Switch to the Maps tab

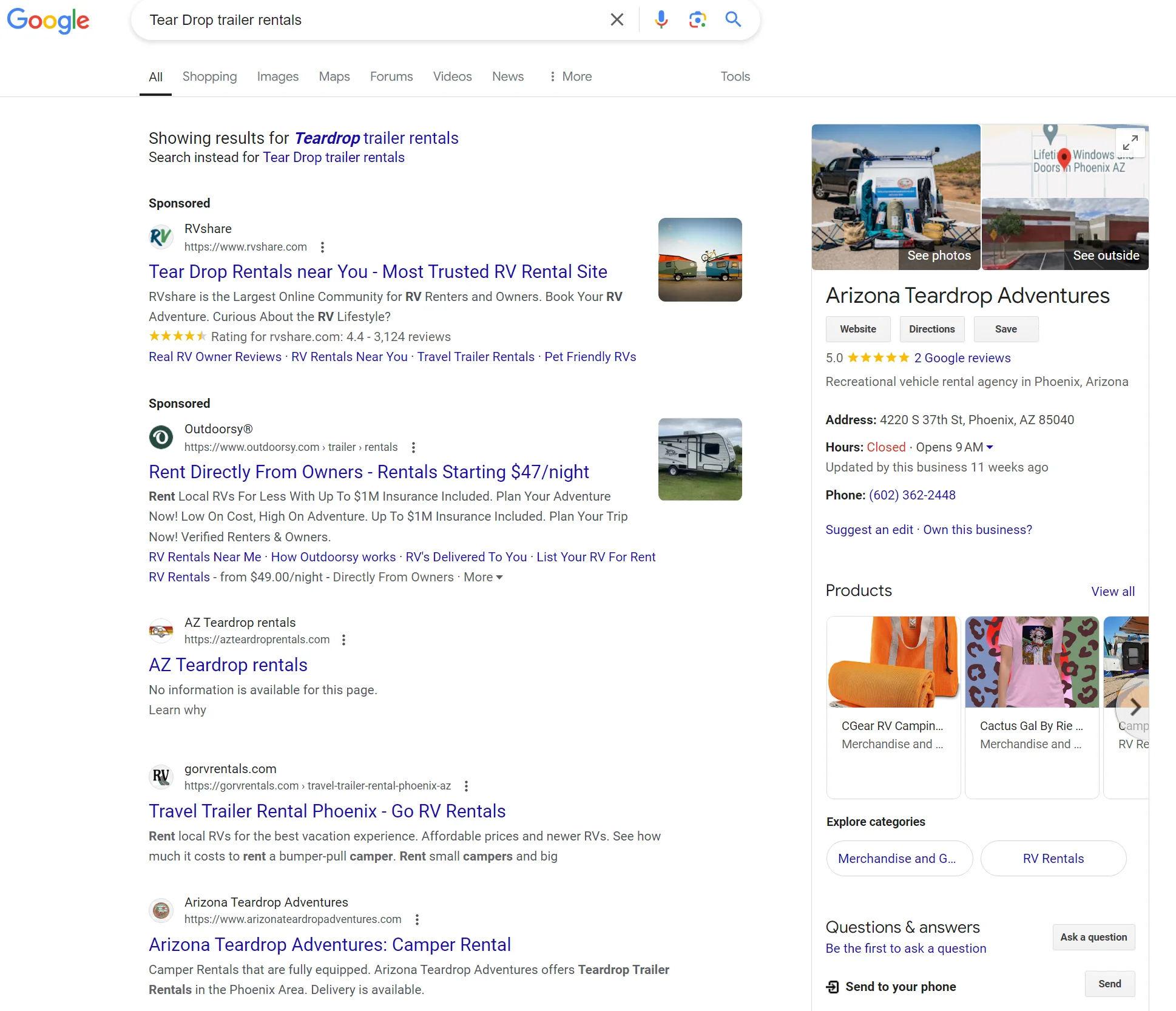[x=334, y=76]
